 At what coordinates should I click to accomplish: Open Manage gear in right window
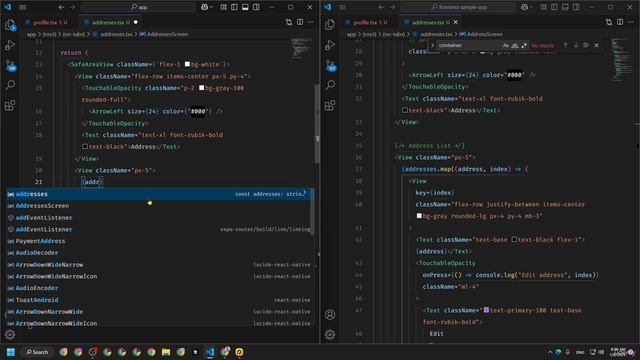[x=330, y=335]
